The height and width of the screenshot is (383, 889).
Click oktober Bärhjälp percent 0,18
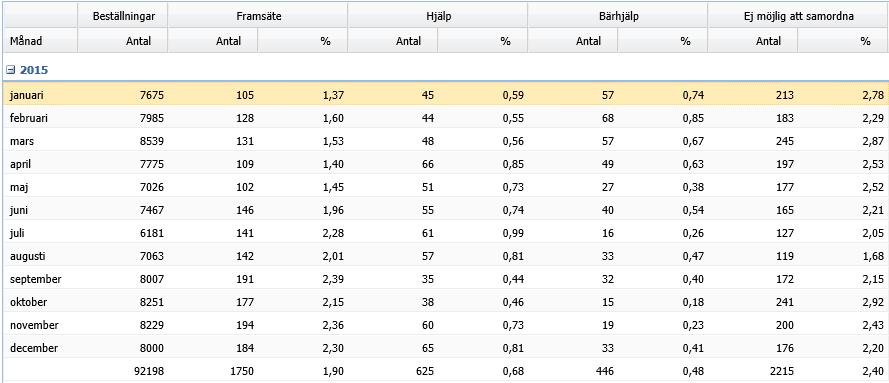pyautogui.click(x=693, y=303)
